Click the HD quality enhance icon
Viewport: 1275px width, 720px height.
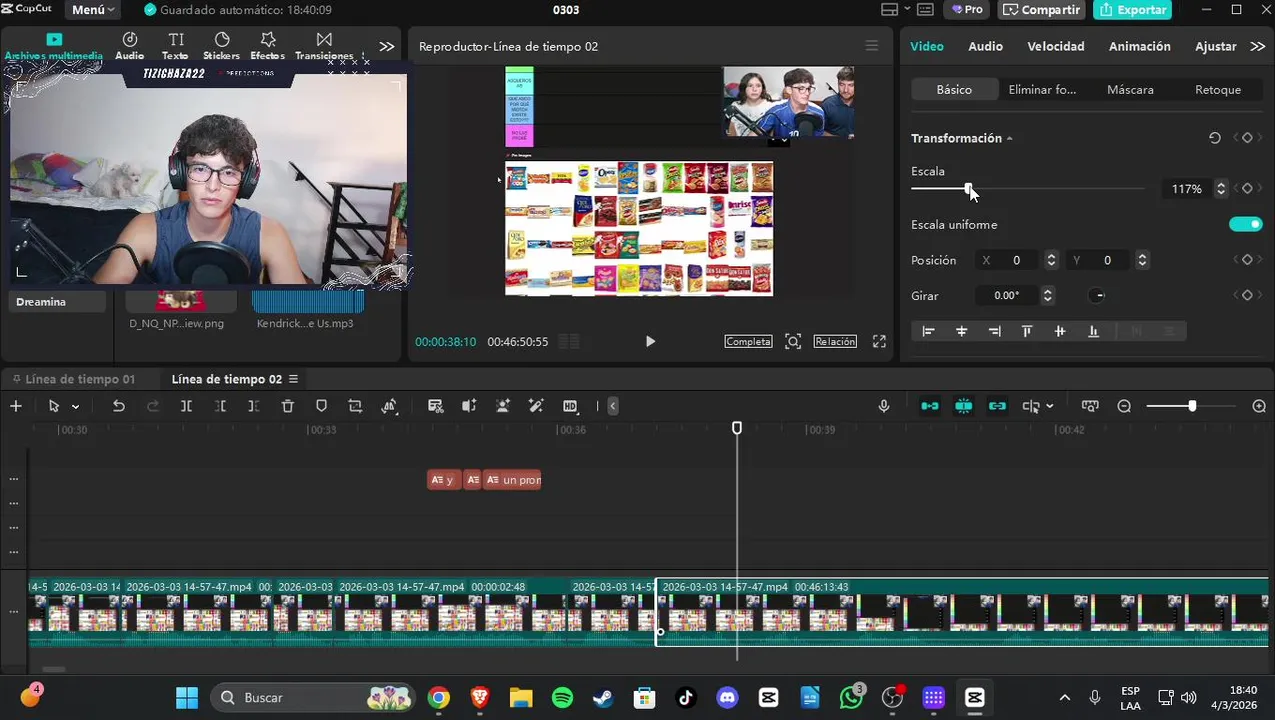pyautogui.click(x=570, y=406)
